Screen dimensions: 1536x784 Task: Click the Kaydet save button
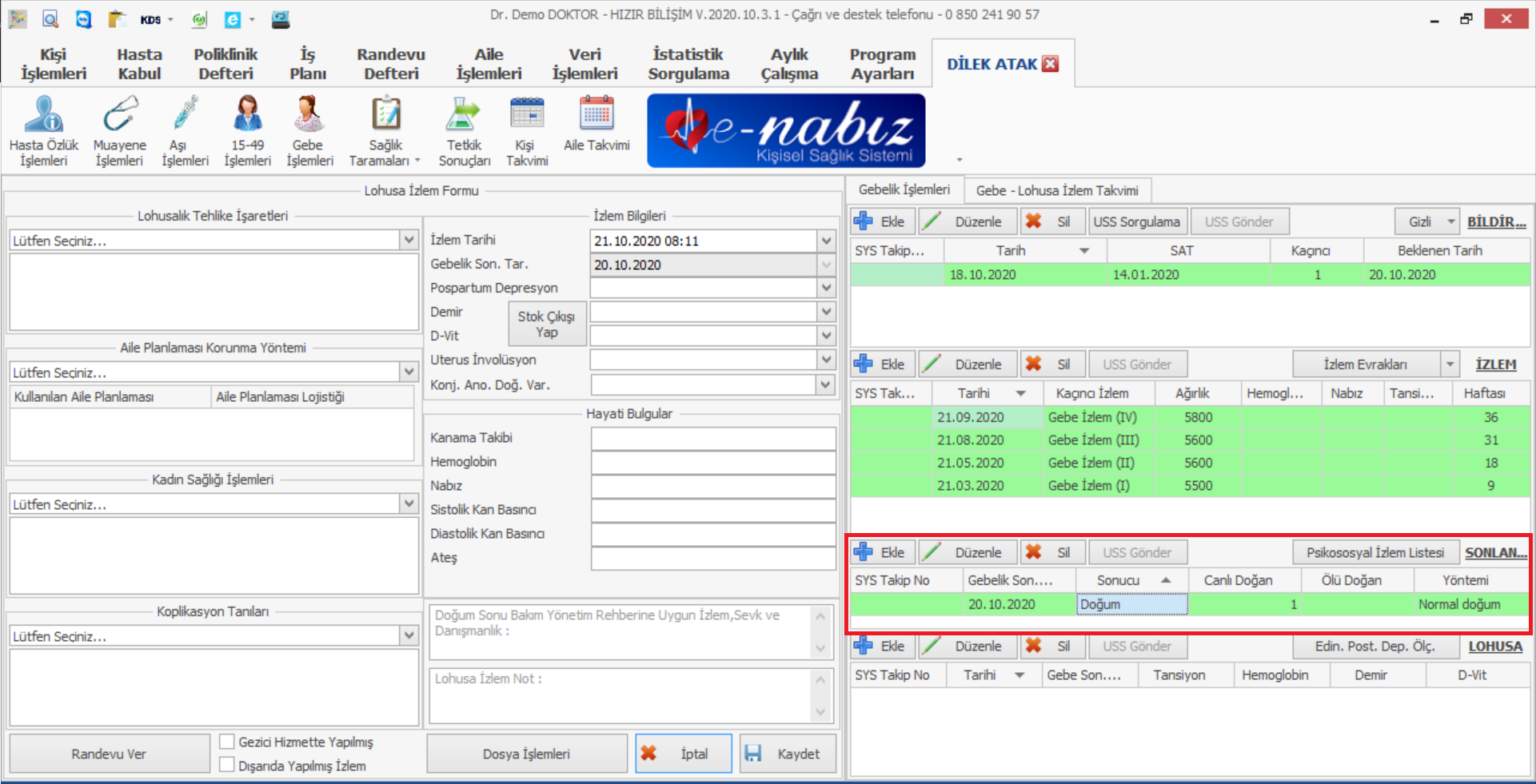click(787, 754)
